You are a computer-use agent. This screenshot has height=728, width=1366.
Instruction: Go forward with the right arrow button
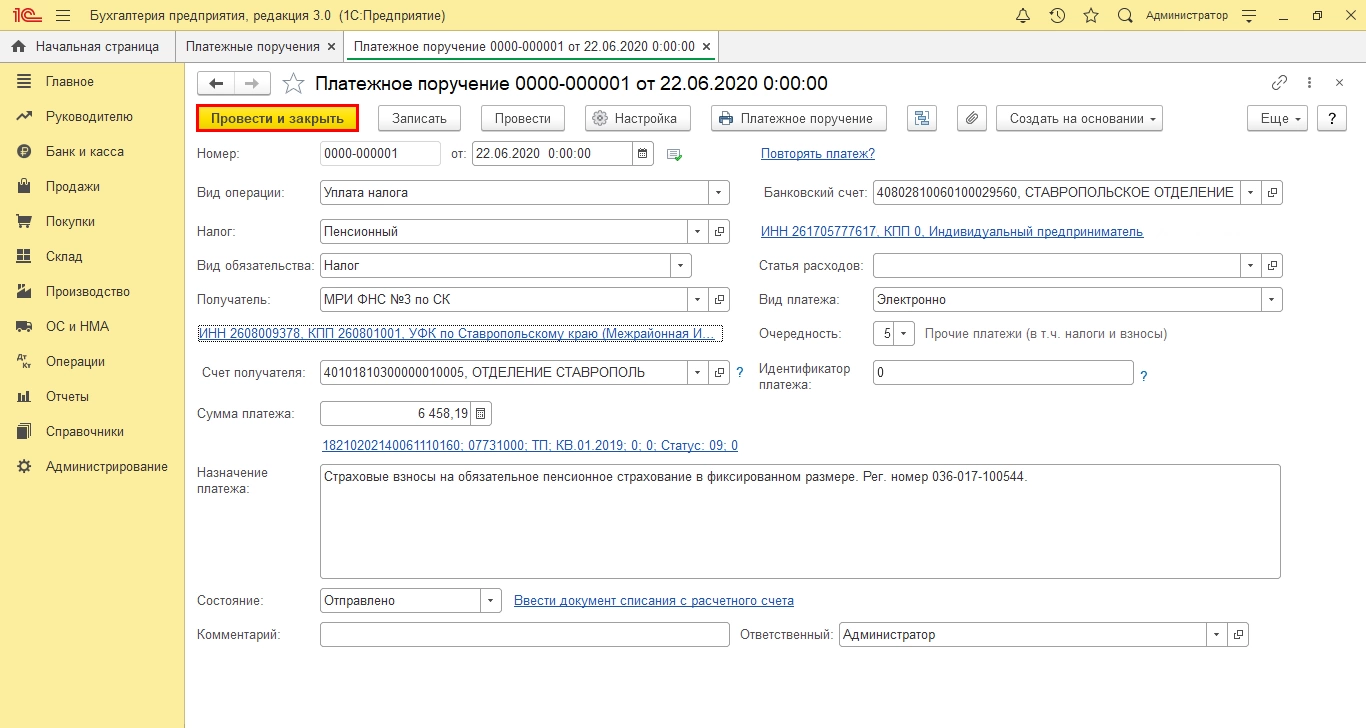[252, 84]
